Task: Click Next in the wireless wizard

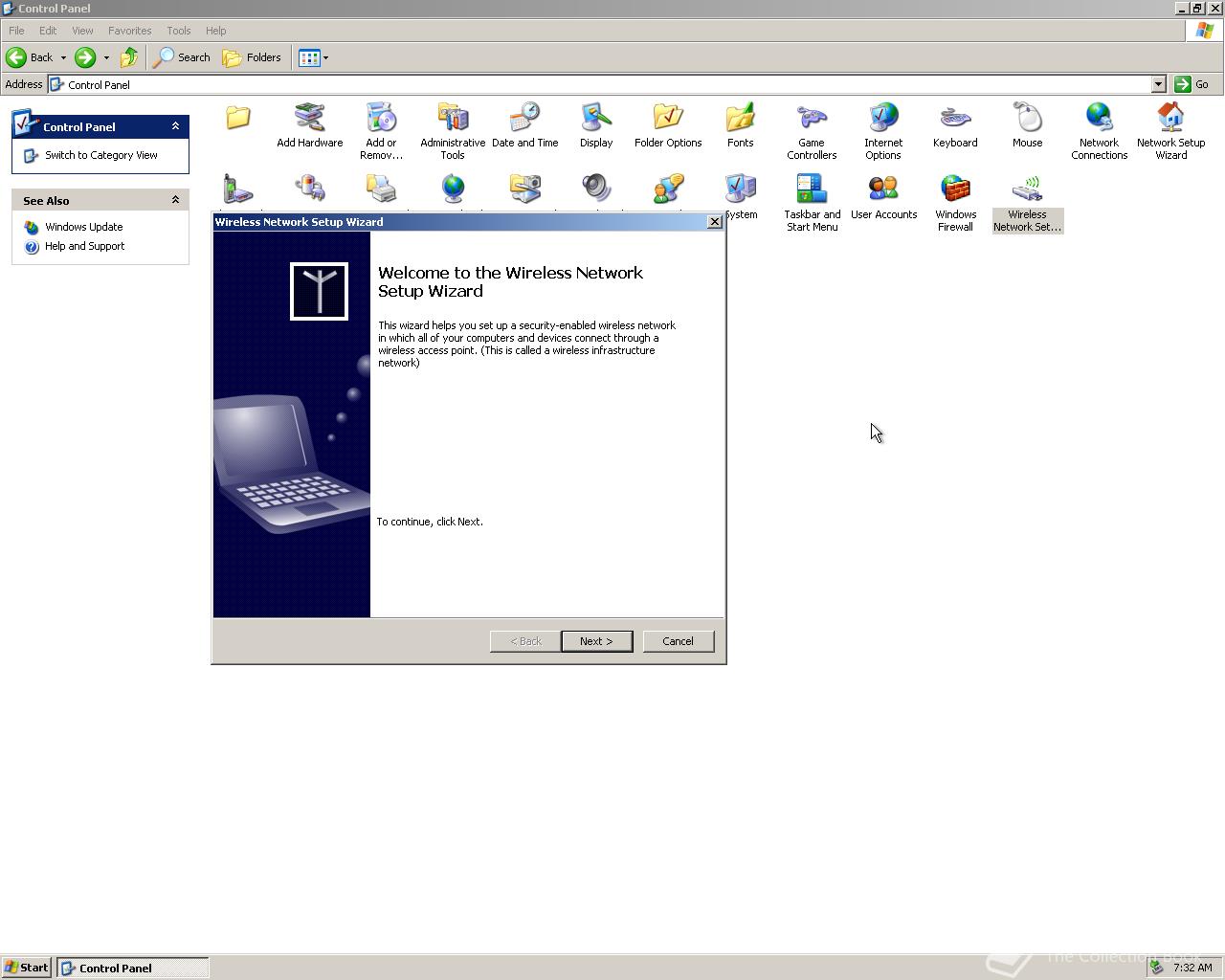Action: click(596, 641)
